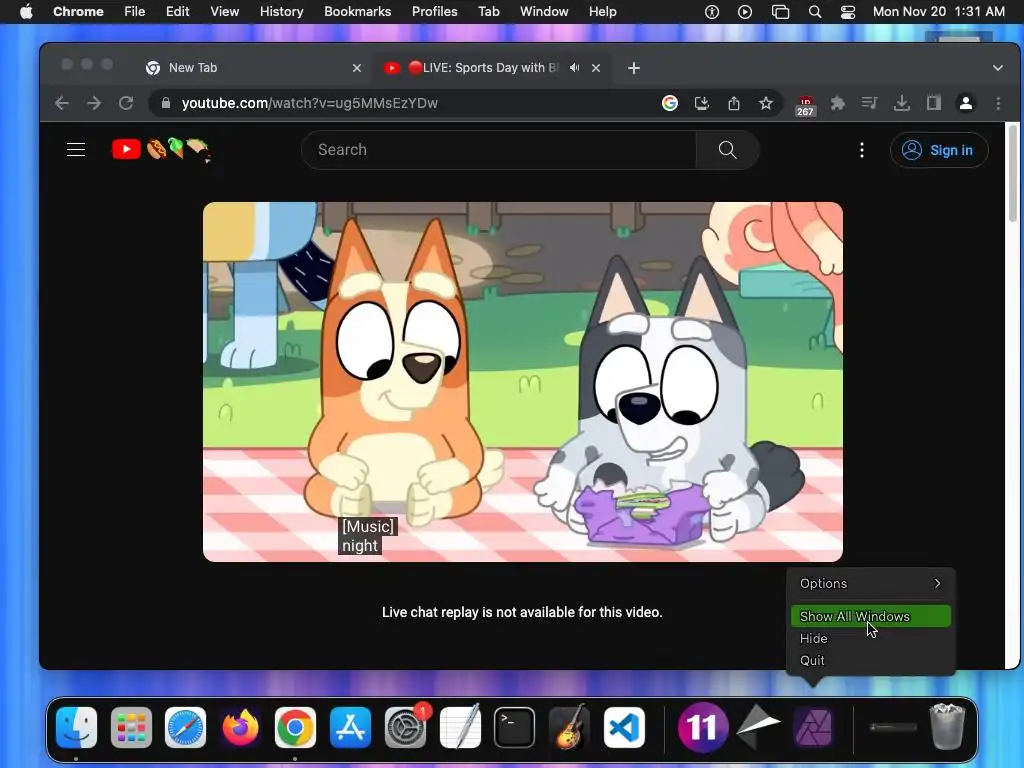Choose Show All Windows
Viewport: 1024px width, 768px height.
871,616
